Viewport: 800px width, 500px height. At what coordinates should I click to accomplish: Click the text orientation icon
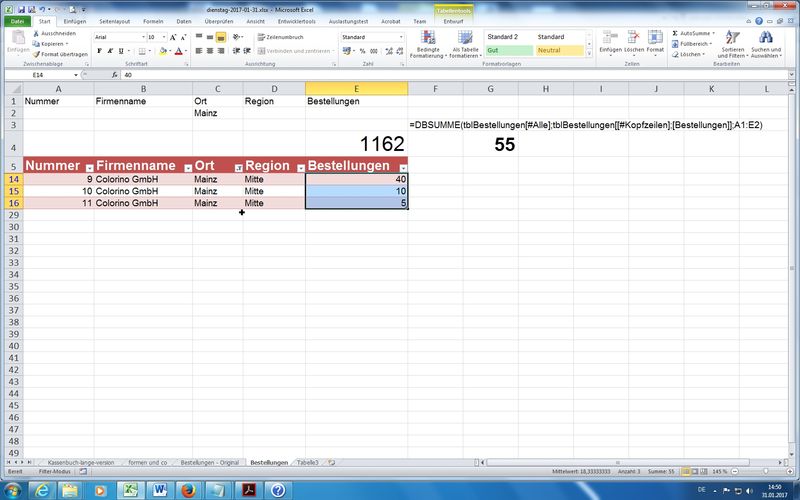click(237, 37)
